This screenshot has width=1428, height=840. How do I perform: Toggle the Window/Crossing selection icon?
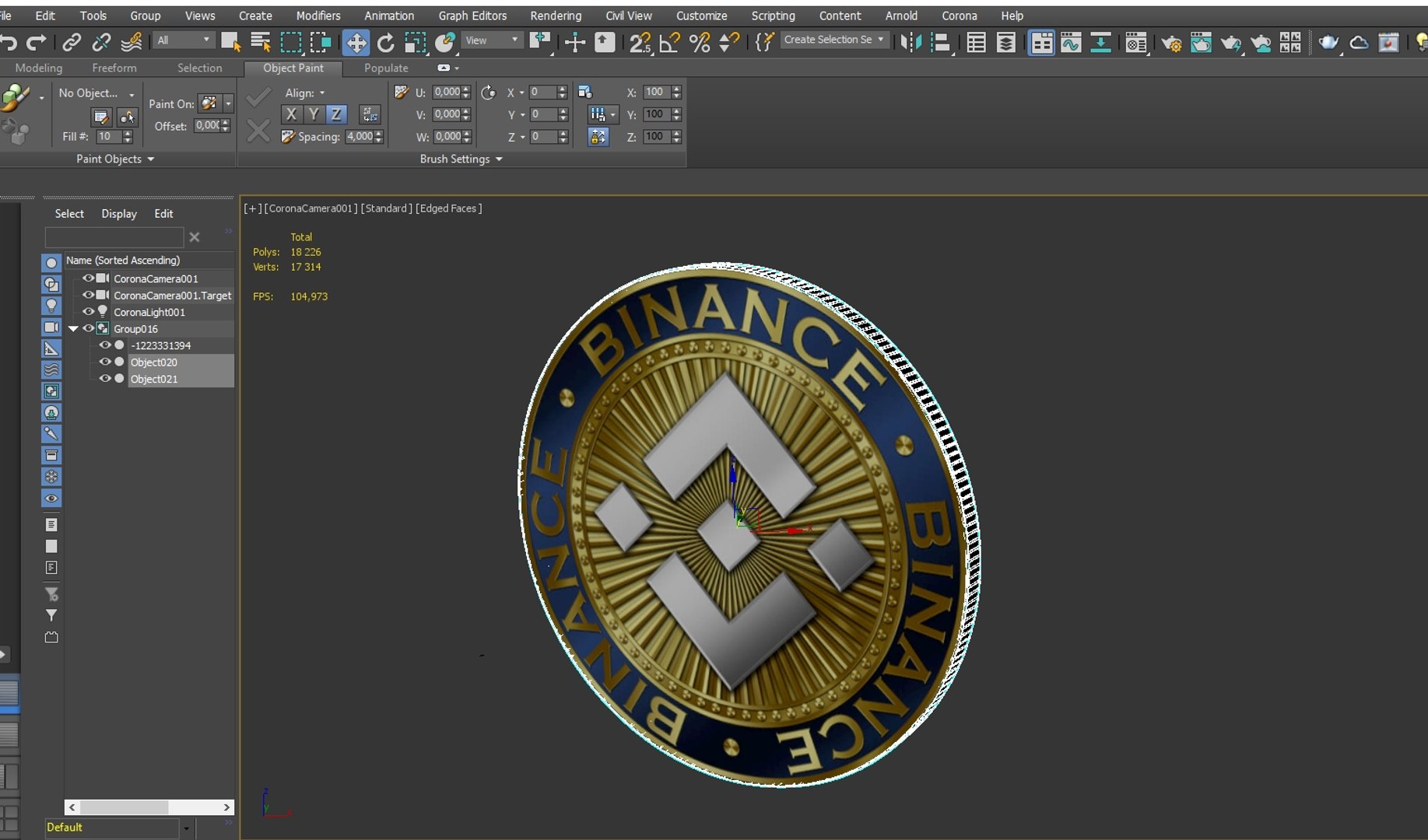click(x=320, y=42)
